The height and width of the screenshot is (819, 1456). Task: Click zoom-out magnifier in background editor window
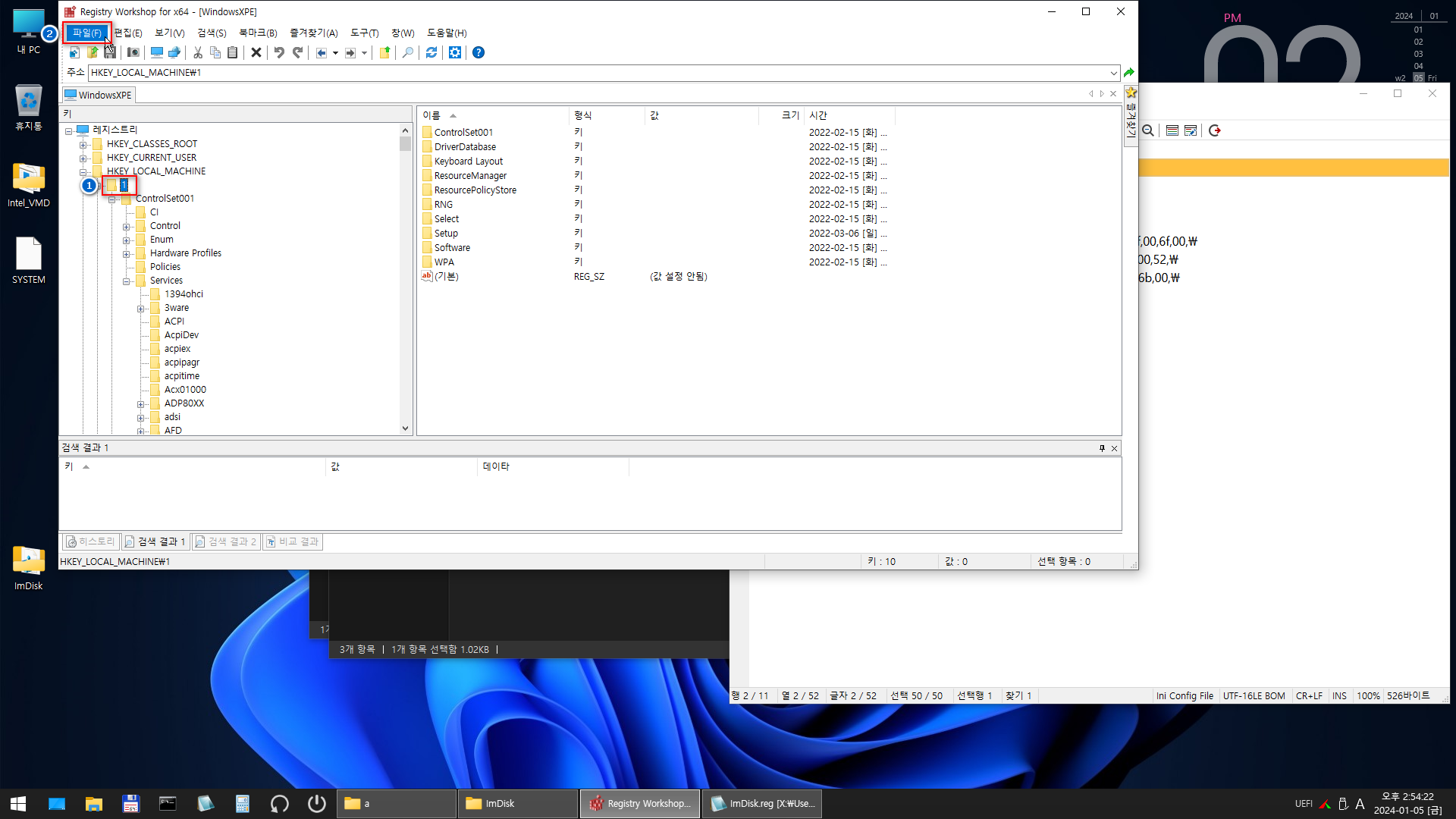1148,130
